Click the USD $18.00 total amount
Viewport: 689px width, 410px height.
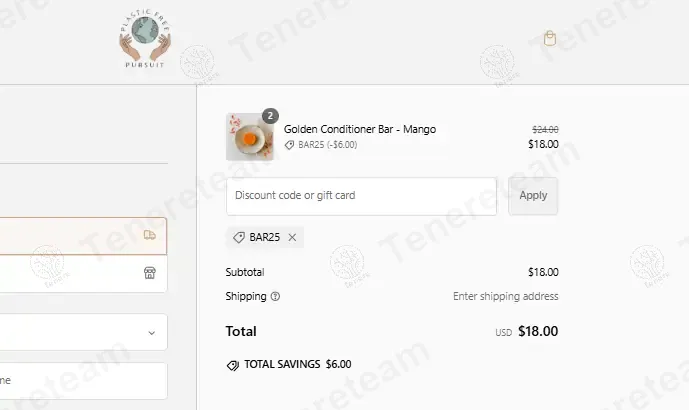coord(537,331)
